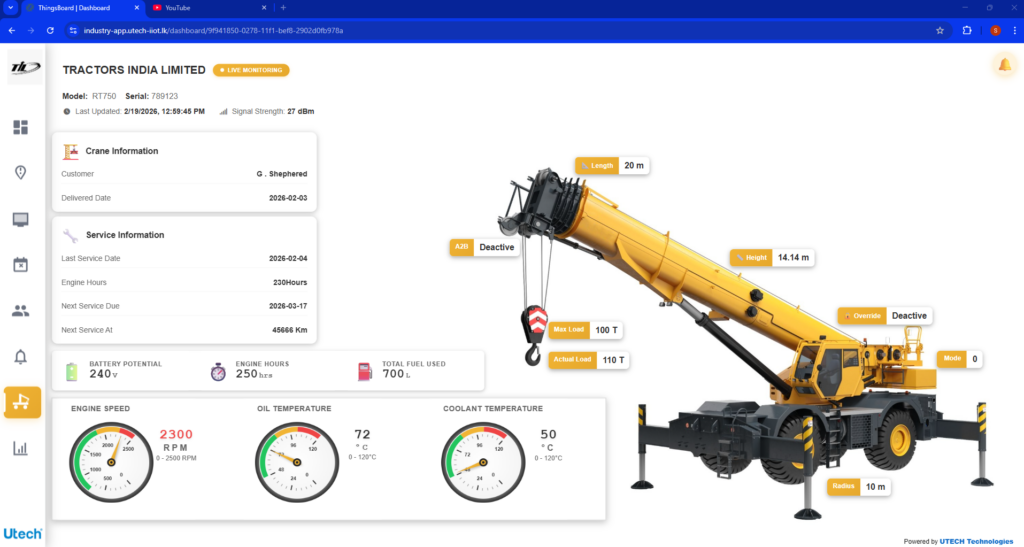Open the browser three-dot menu
Screen dimensions: 1024x547
click(x=1014, y=31)
